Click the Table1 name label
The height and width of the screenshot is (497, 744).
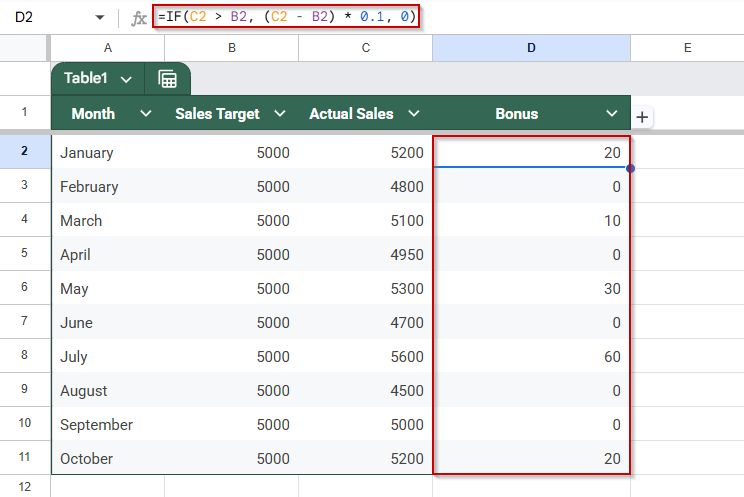[86, 78]
